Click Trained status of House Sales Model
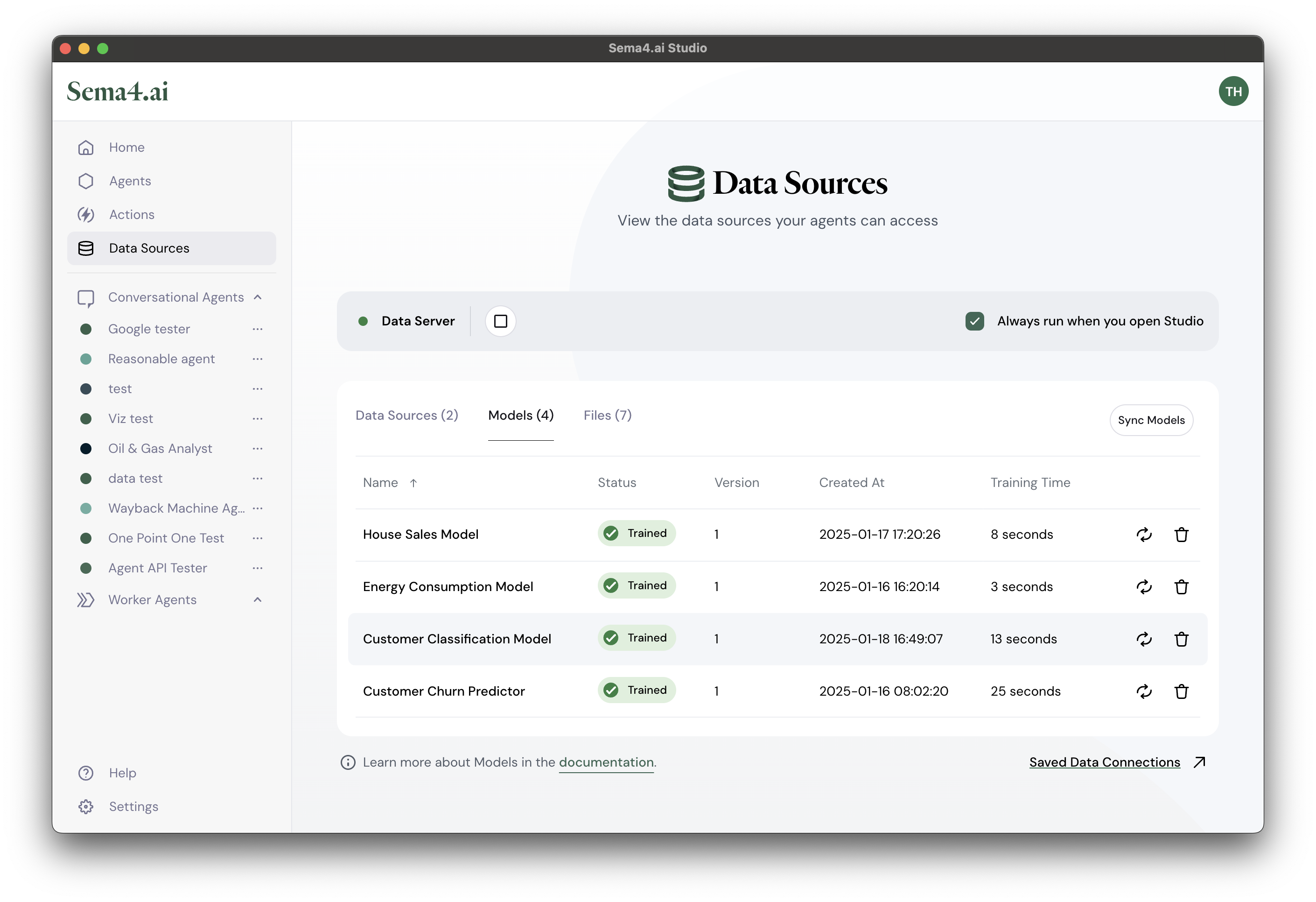 [637, 533]
